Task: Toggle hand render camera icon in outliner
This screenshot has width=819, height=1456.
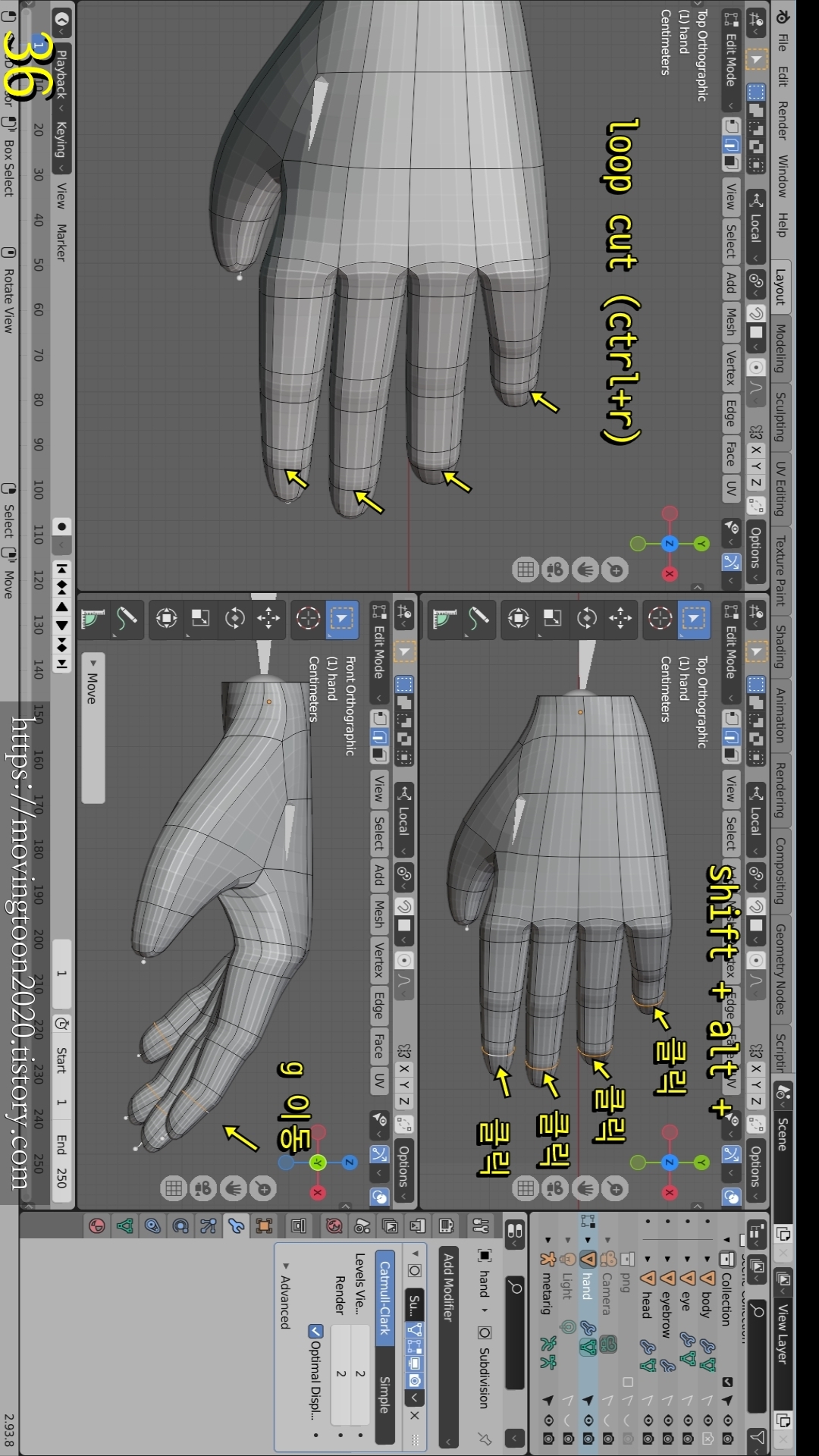Action: pos(588,1439)
